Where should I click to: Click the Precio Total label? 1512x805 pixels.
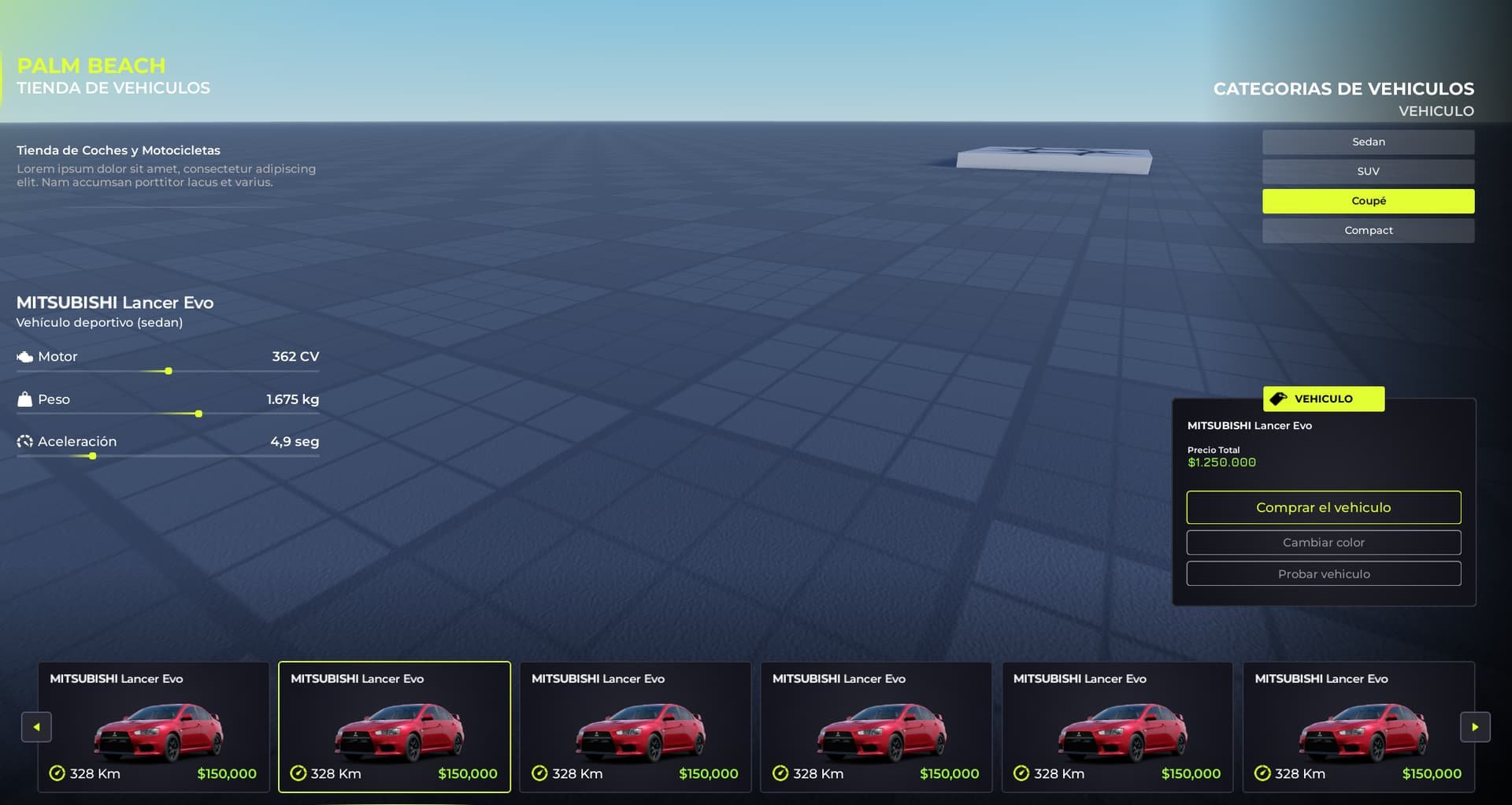[1214, 450]
